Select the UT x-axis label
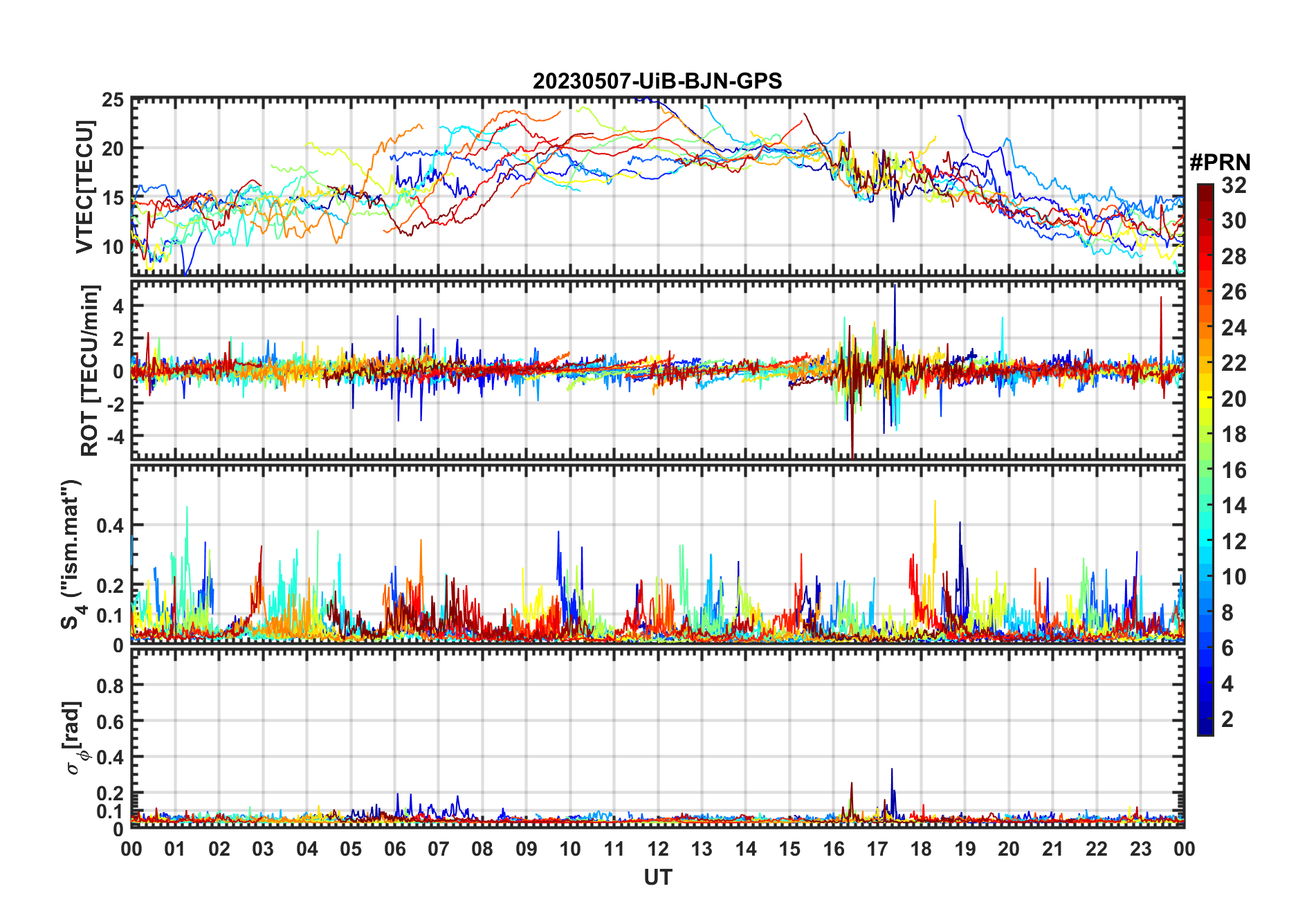 pos(658,878)
